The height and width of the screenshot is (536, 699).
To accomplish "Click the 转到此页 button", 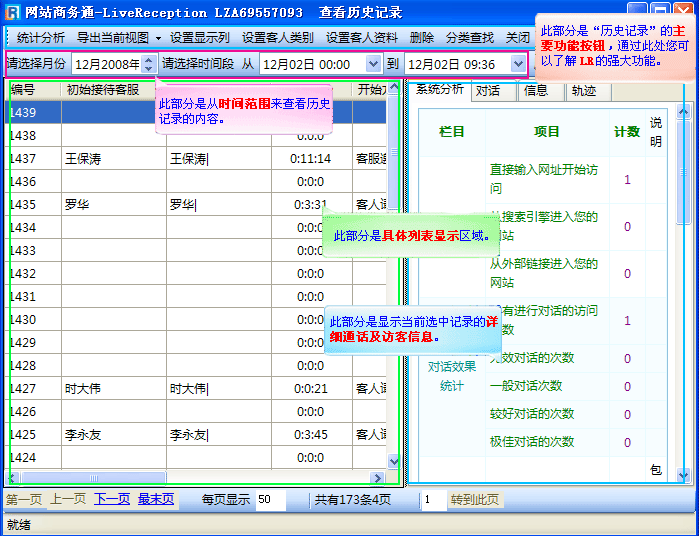I will [474, 499].
